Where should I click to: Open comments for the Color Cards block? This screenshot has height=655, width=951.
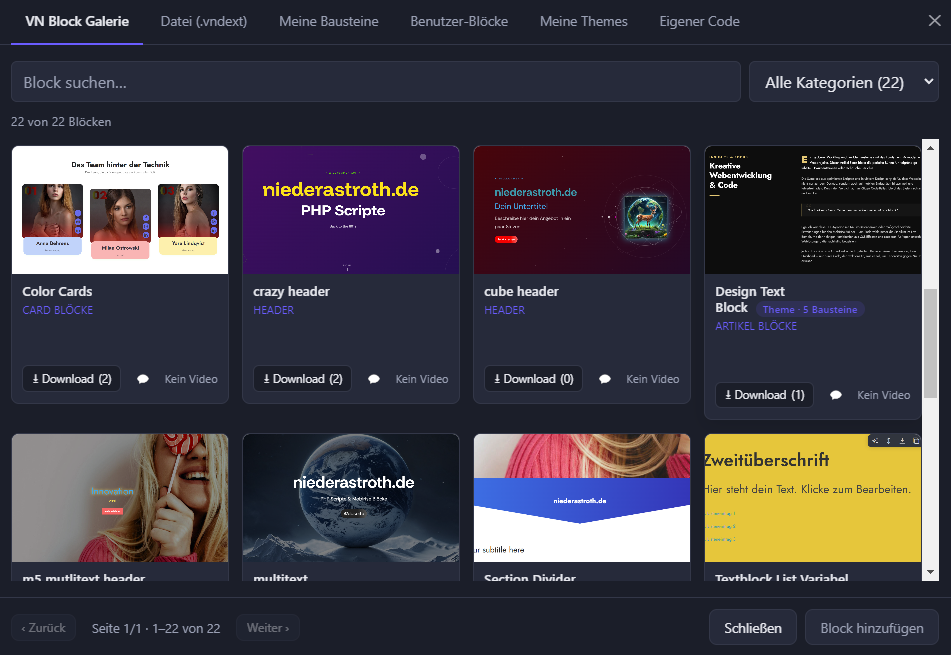click(x=143, y=379)
